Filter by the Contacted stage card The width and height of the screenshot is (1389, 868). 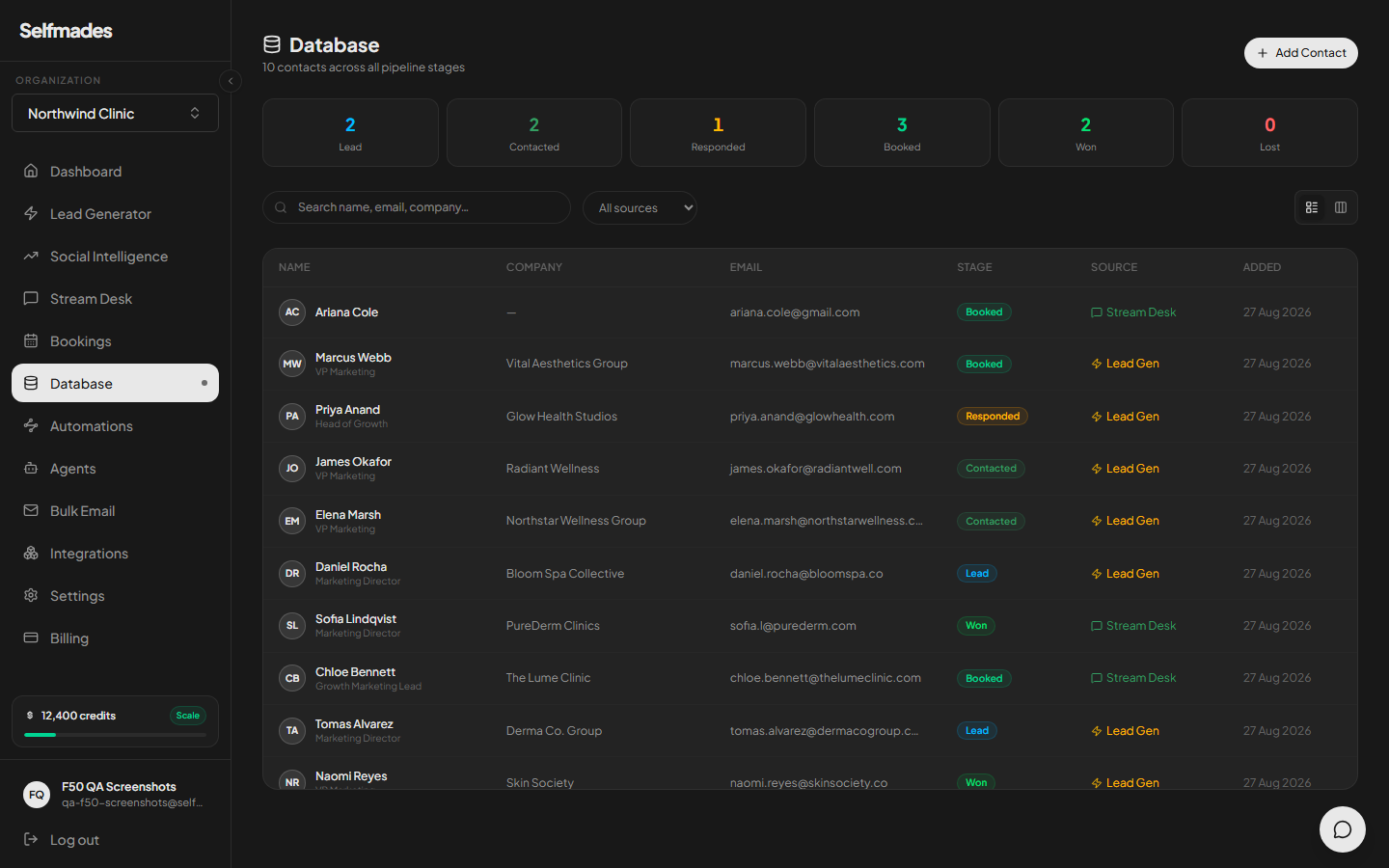coord(534,133)
